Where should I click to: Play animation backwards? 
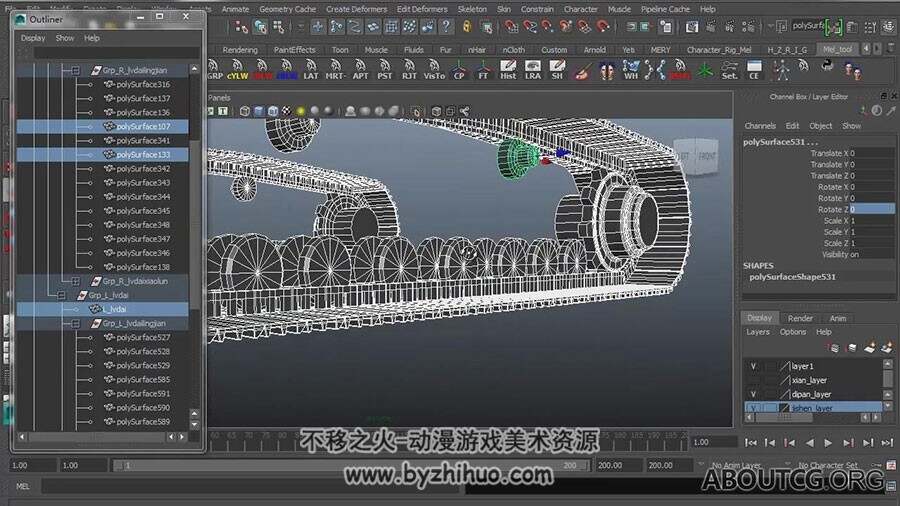809,443
